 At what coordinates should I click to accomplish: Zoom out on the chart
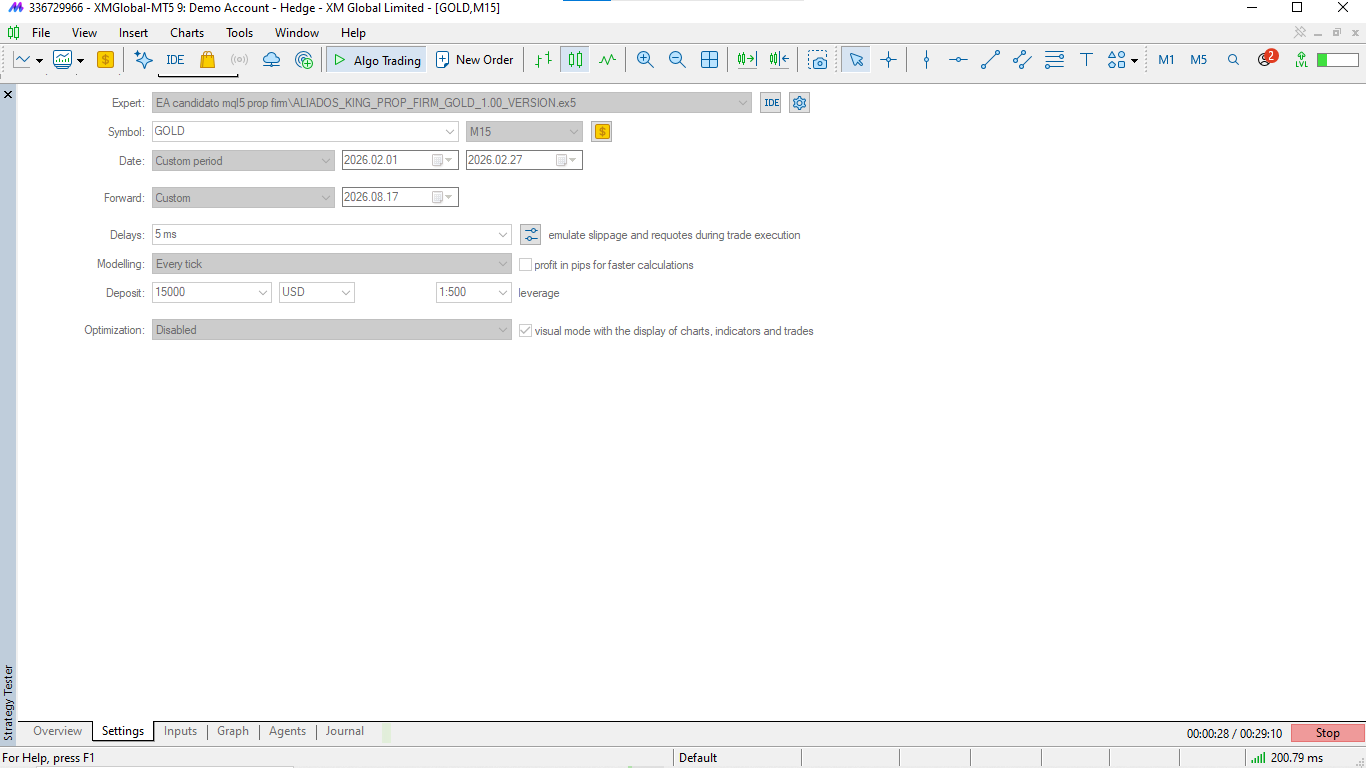[x=677, y=60]
